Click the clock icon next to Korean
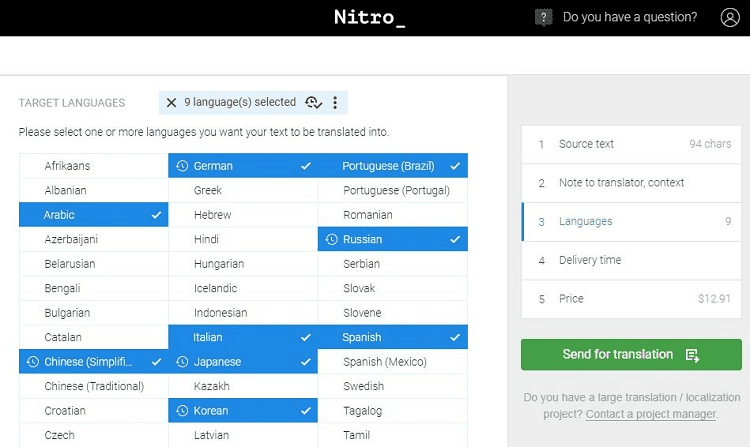 (181, 411)
